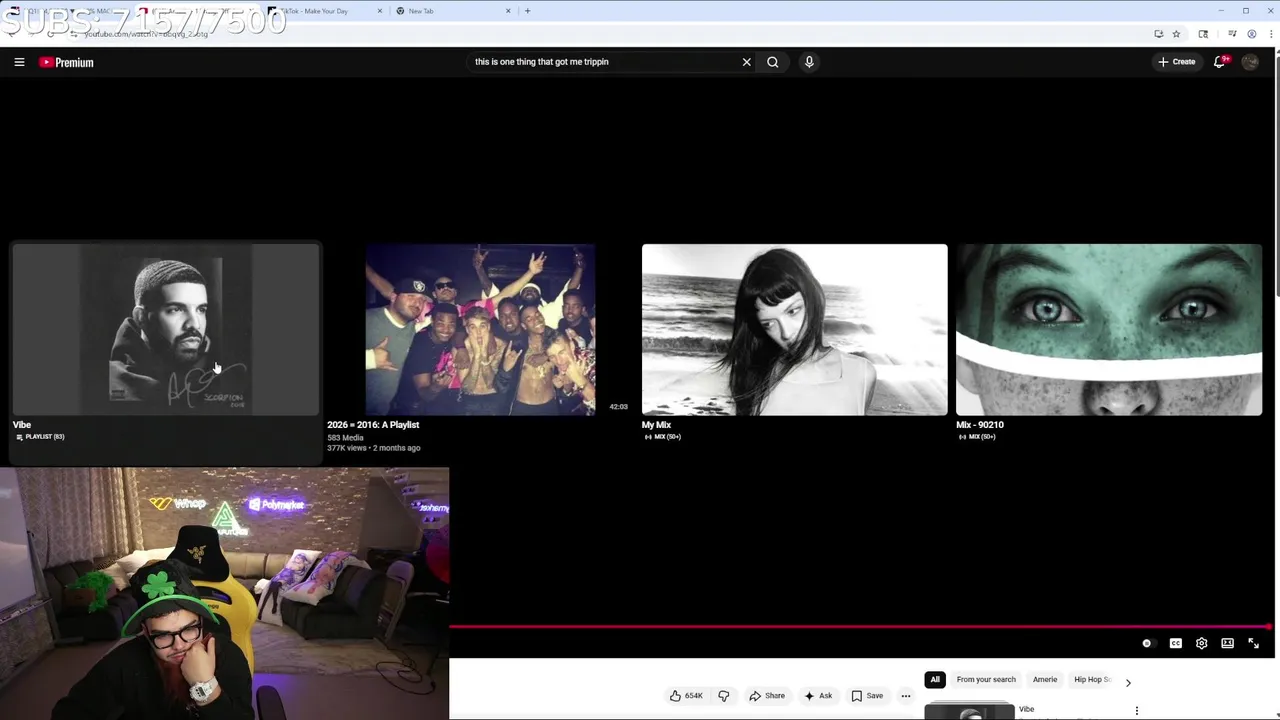The image size is (1280, 720).
Task: Open the more actions ellipsis menu
Action: click(x=906, y=696)
